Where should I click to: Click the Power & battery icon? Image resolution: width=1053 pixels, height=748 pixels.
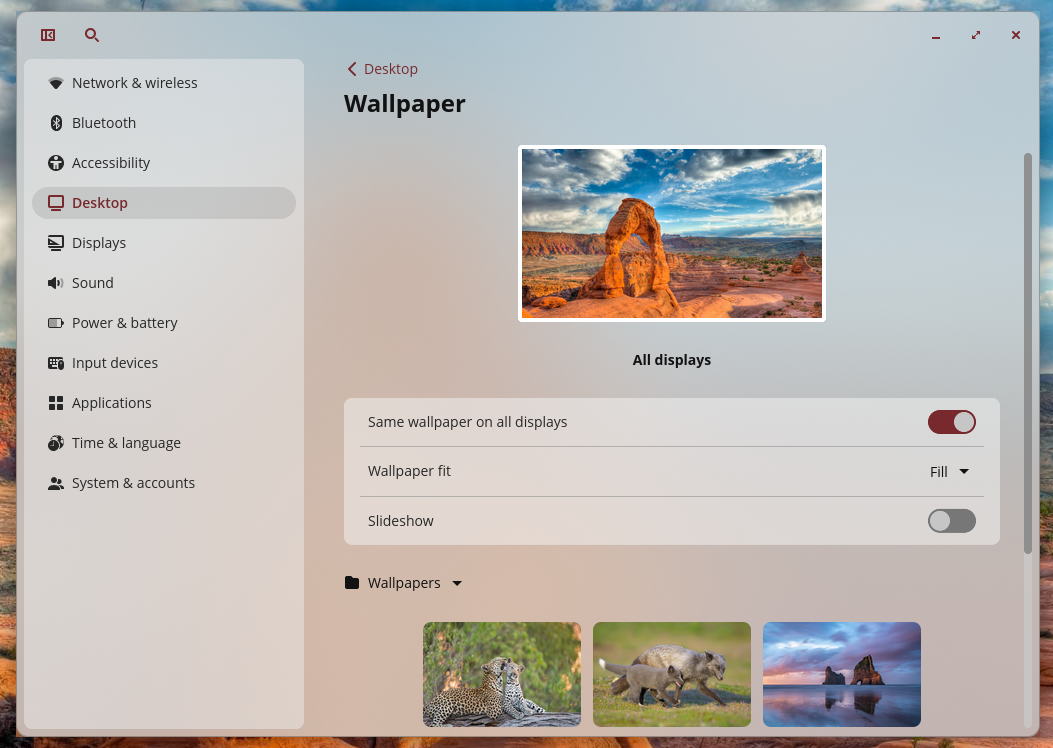(x=56, y=323)
